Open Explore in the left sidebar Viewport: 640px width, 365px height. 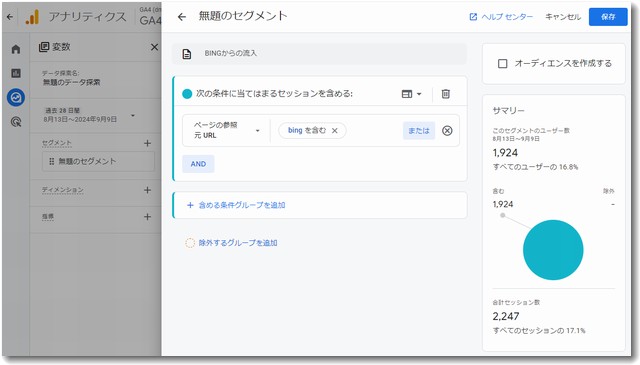pos(16,98)
